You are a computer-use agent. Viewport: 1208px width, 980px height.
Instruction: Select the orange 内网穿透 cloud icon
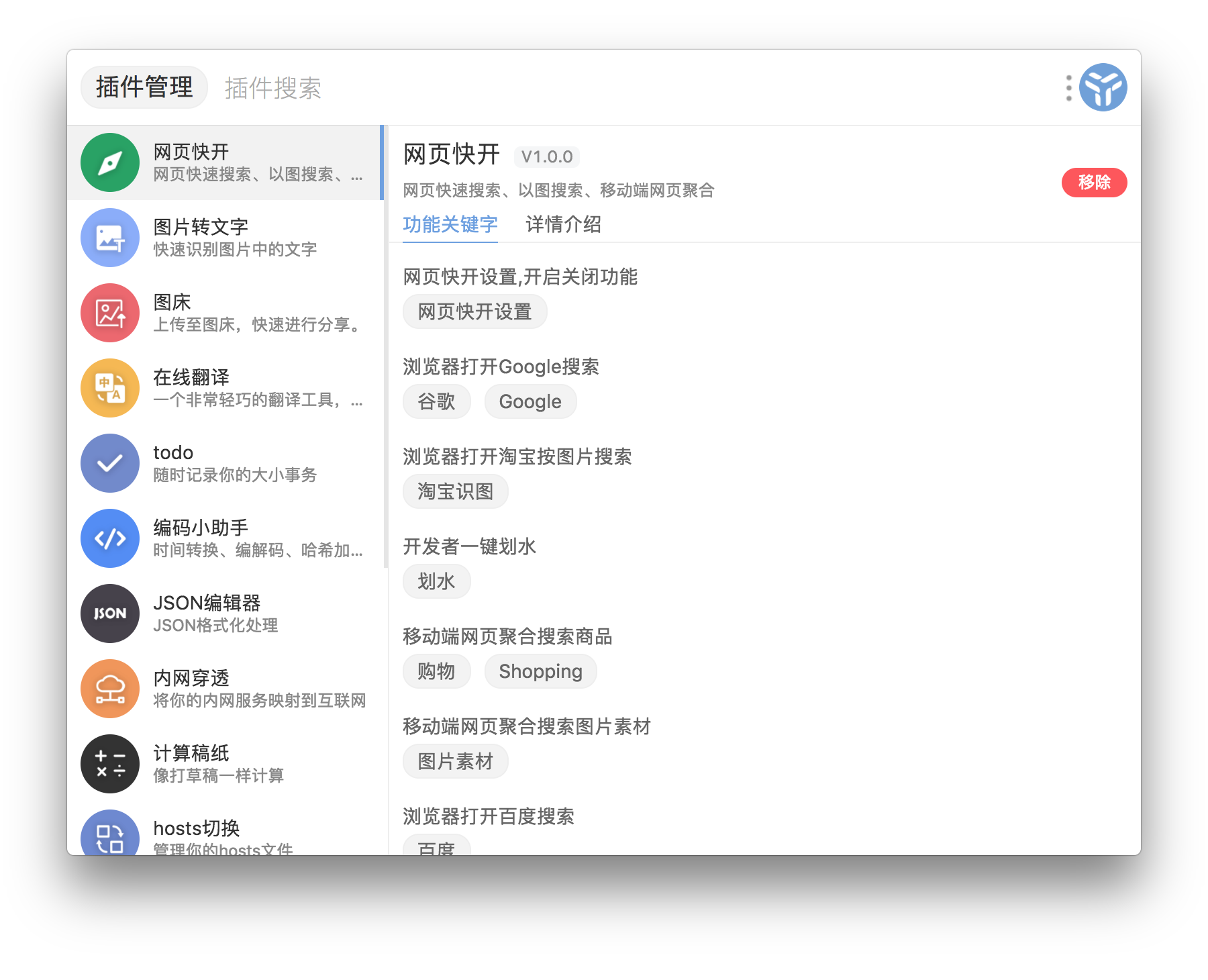coord(110,689)
